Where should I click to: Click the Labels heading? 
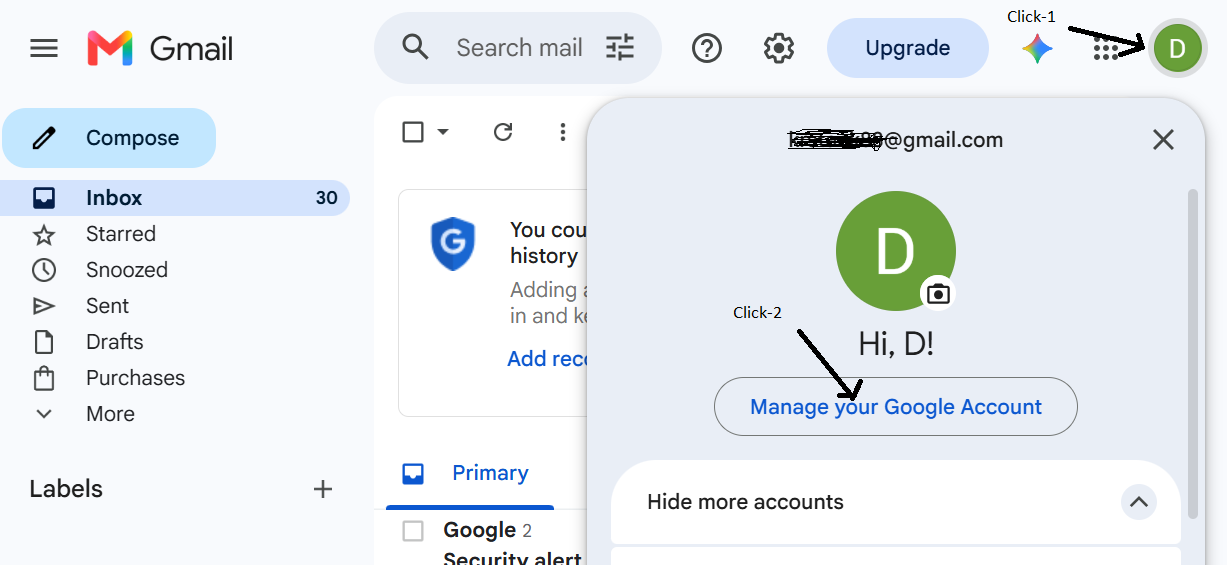[66, 489]
